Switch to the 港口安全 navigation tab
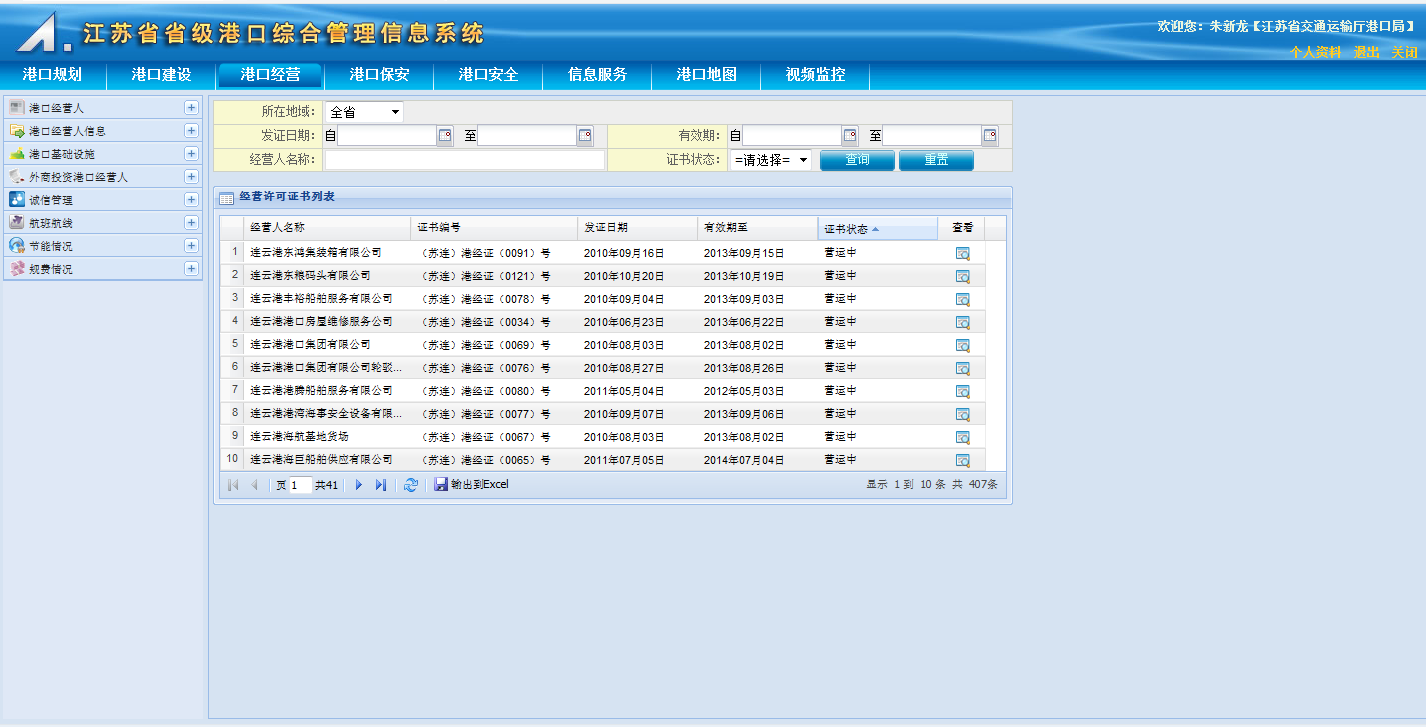 488,75
